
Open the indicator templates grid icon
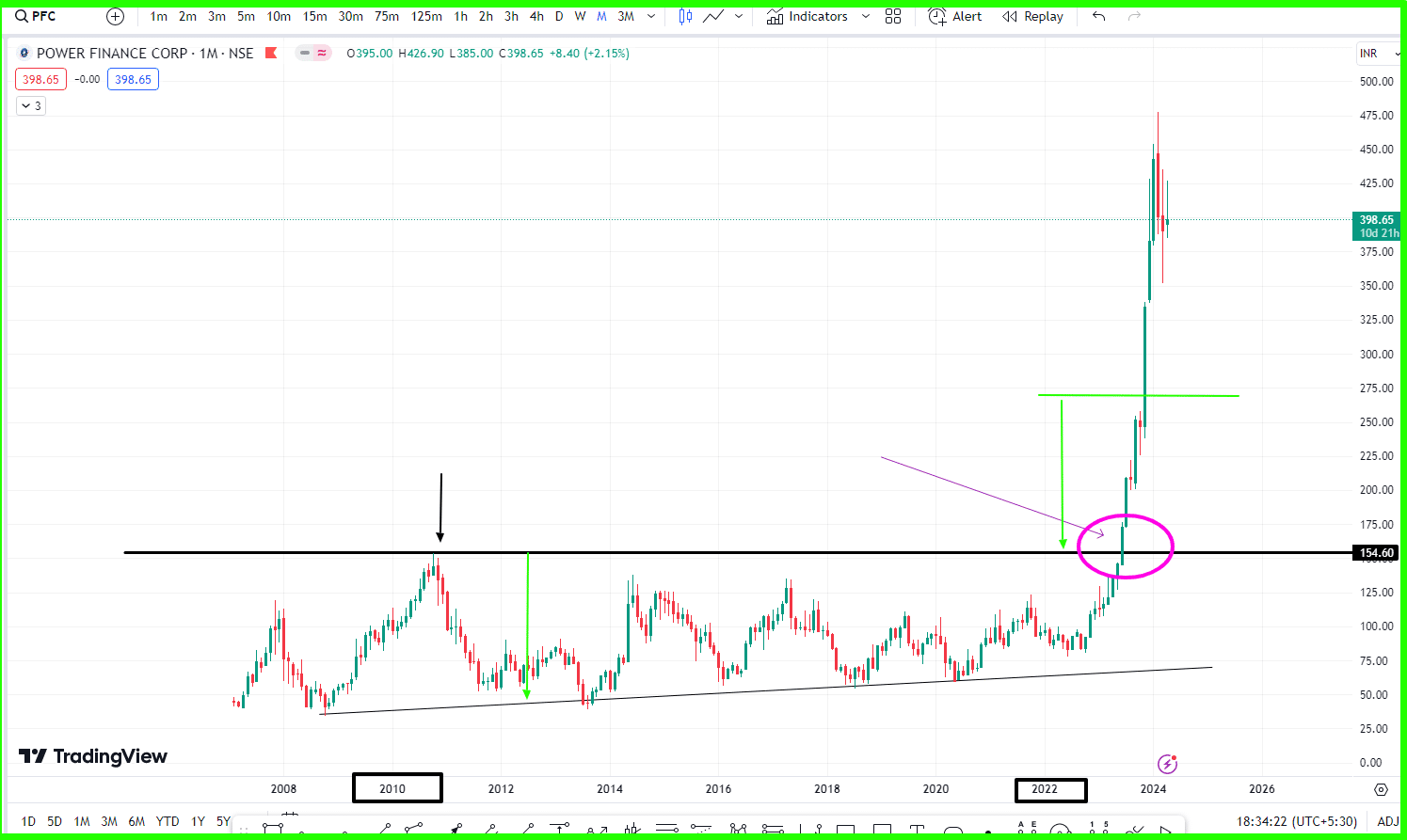(893, 16)
